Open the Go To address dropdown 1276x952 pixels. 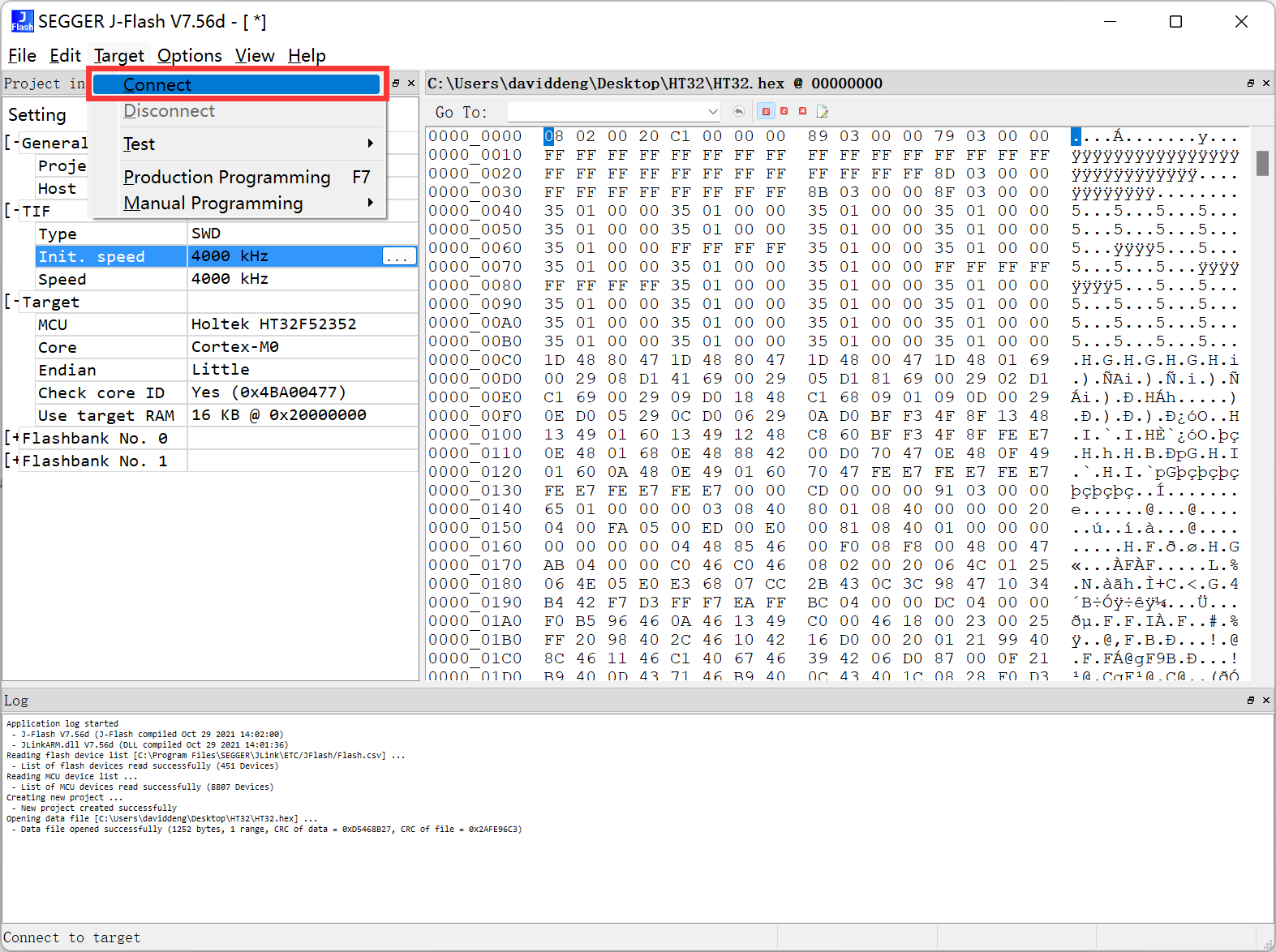712,112
